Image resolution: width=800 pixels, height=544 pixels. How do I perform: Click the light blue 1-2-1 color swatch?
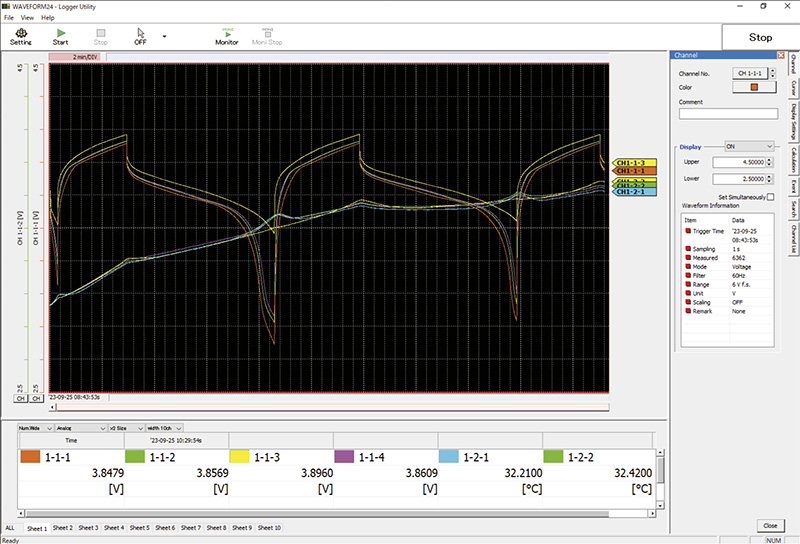[448, 456]
